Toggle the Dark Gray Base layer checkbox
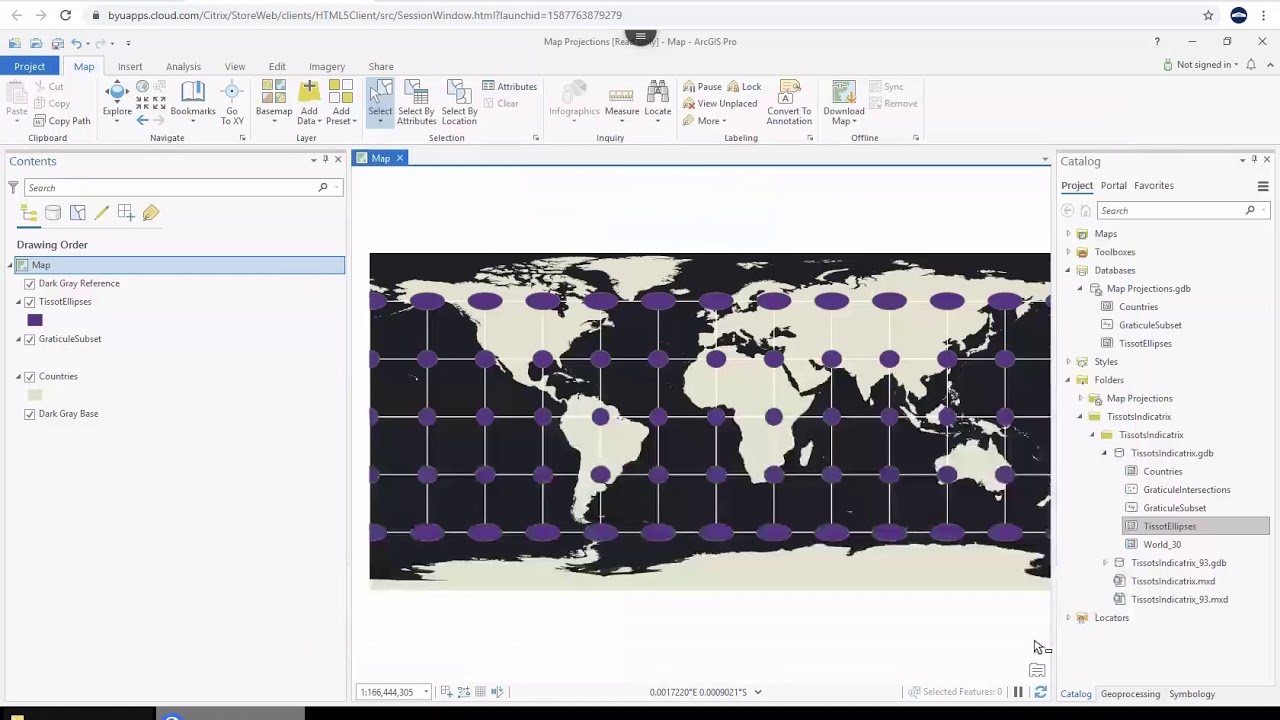Viewport: 1280px width, 720px height. pos(30,414)
